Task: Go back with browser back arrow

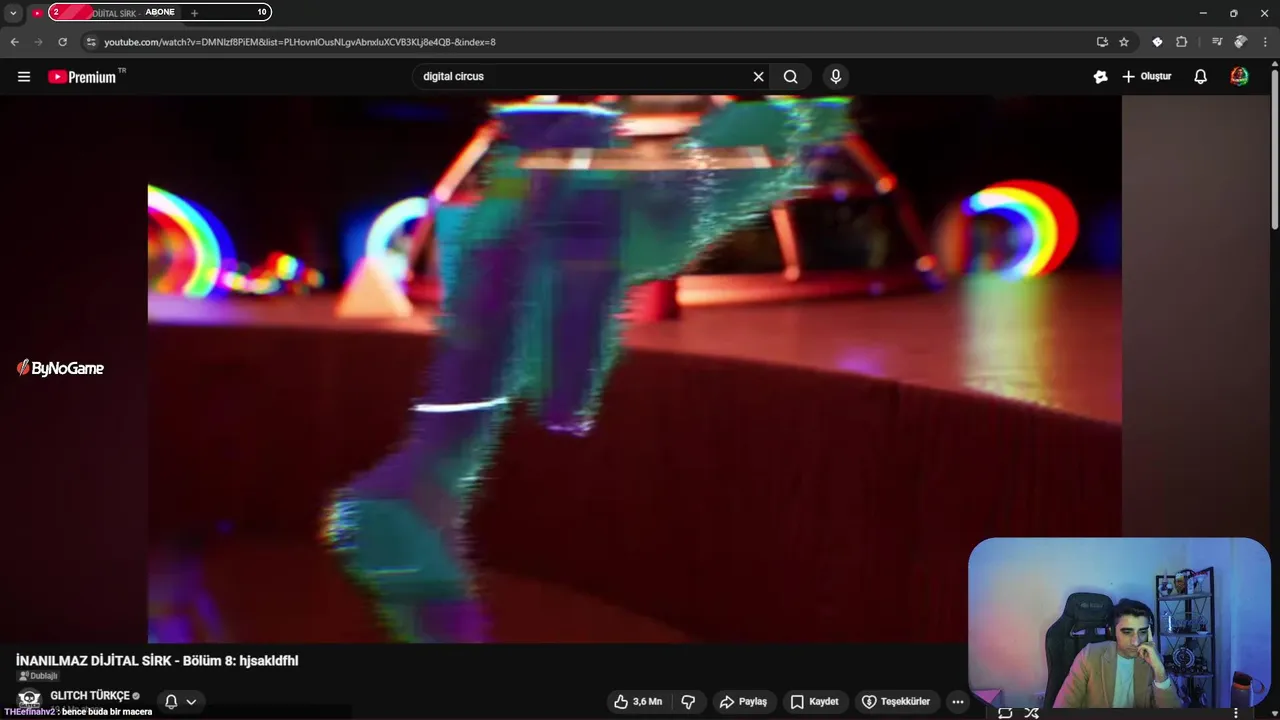Action: click(14, 42)
